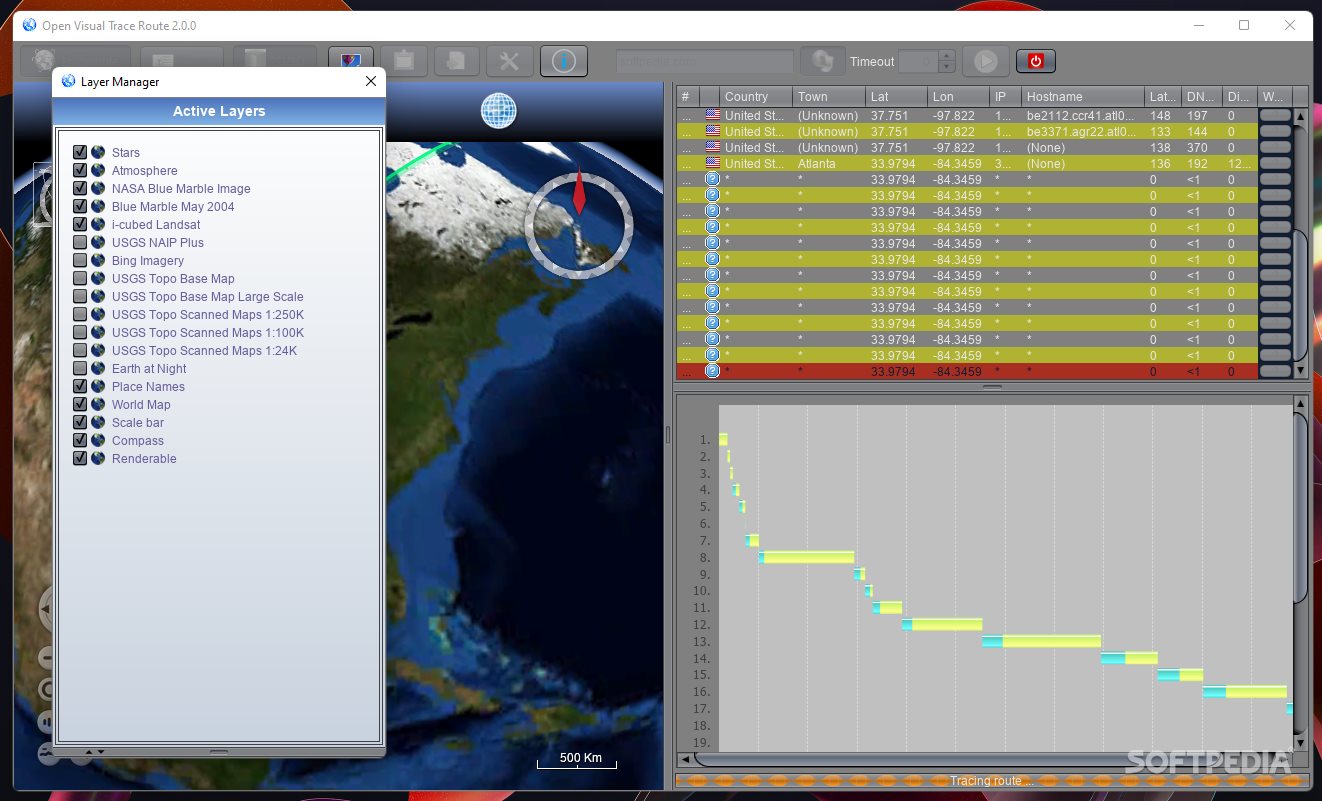Click the up arrow of the chart vertical scrollbar
Image resolution: width=1322 pixels, height=801 pixels.
1300,402
